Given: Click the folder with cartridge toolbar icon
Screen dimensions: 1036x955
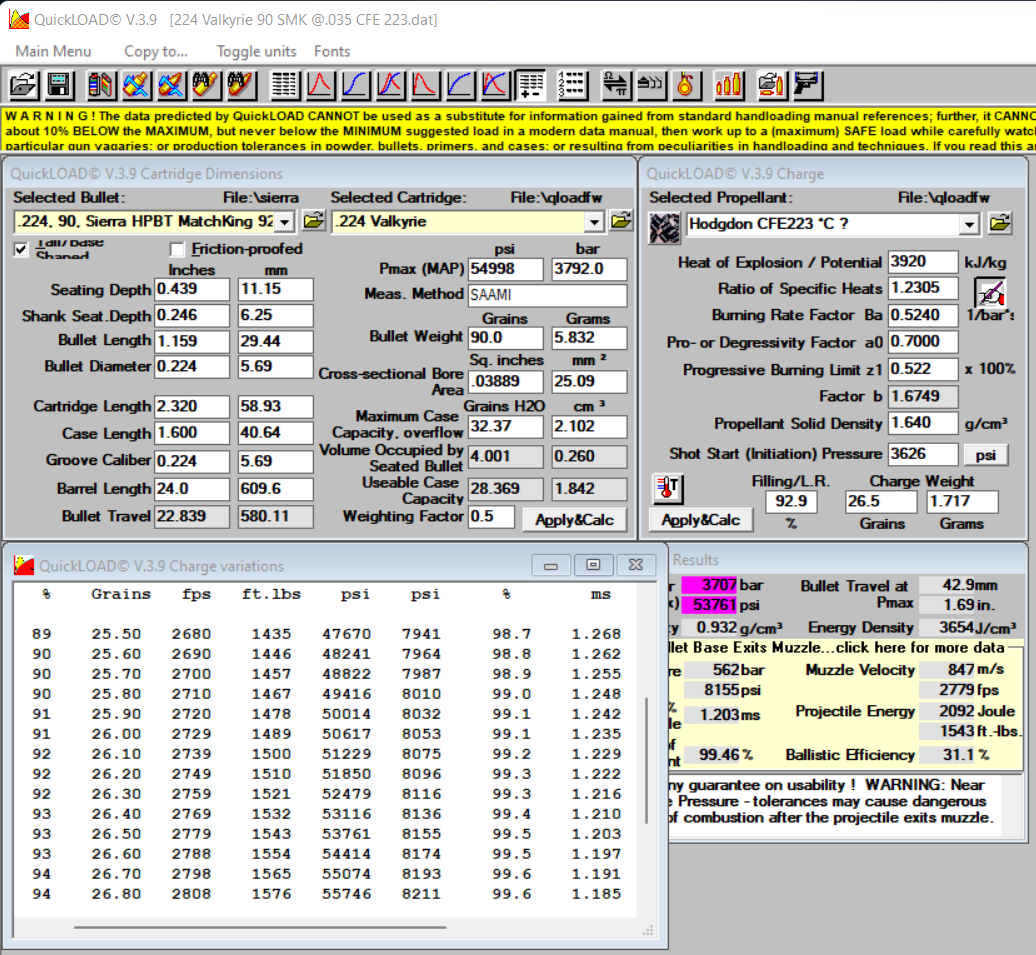Looking at the screenshot, I should [771, 85].
